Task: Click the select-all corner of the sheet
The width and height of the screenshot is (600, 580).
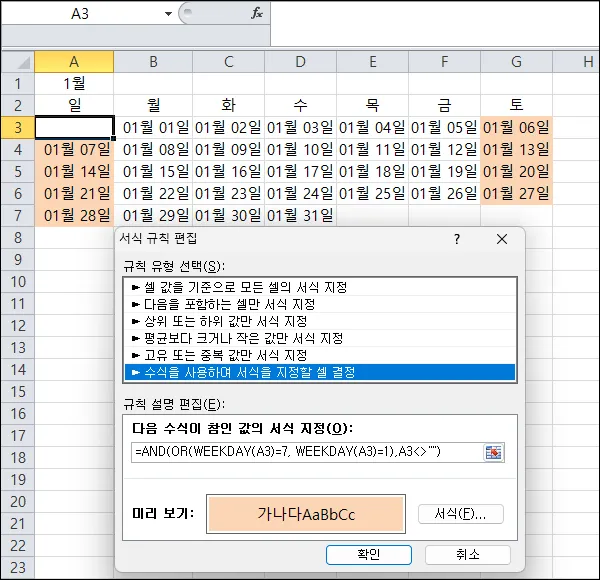Action: 18,62
